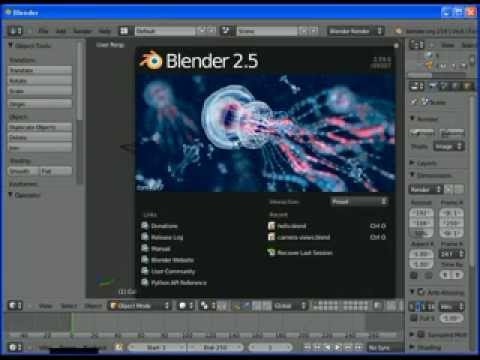Open the splash Interaction preset dropdown
The image size is (480, 360).
359,202
